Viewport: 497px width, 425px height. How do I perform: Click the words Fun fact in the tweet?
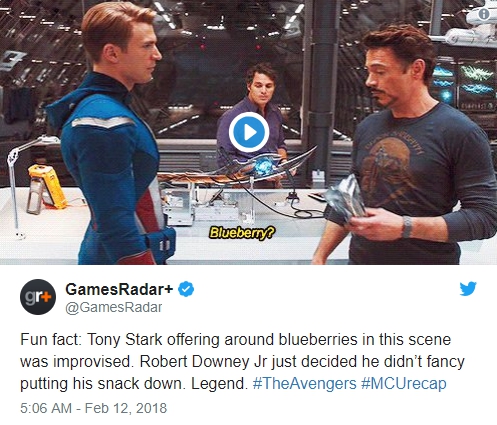(50, 340)
